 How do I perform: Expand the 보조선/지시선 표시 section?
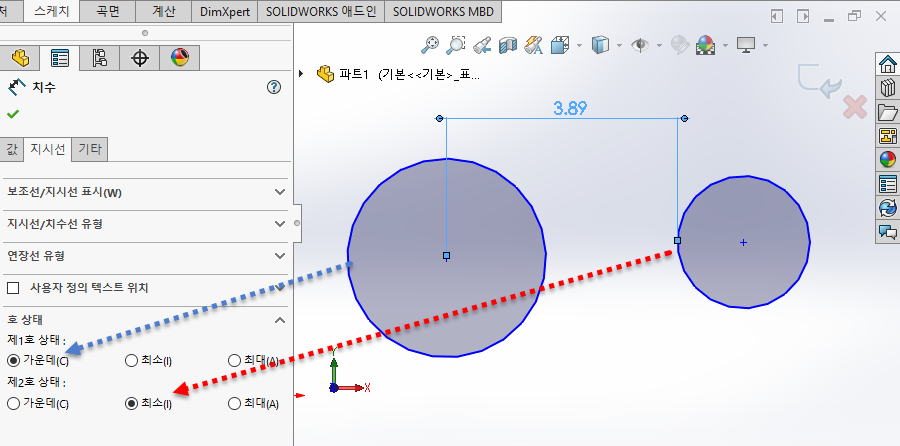(279, 192)
